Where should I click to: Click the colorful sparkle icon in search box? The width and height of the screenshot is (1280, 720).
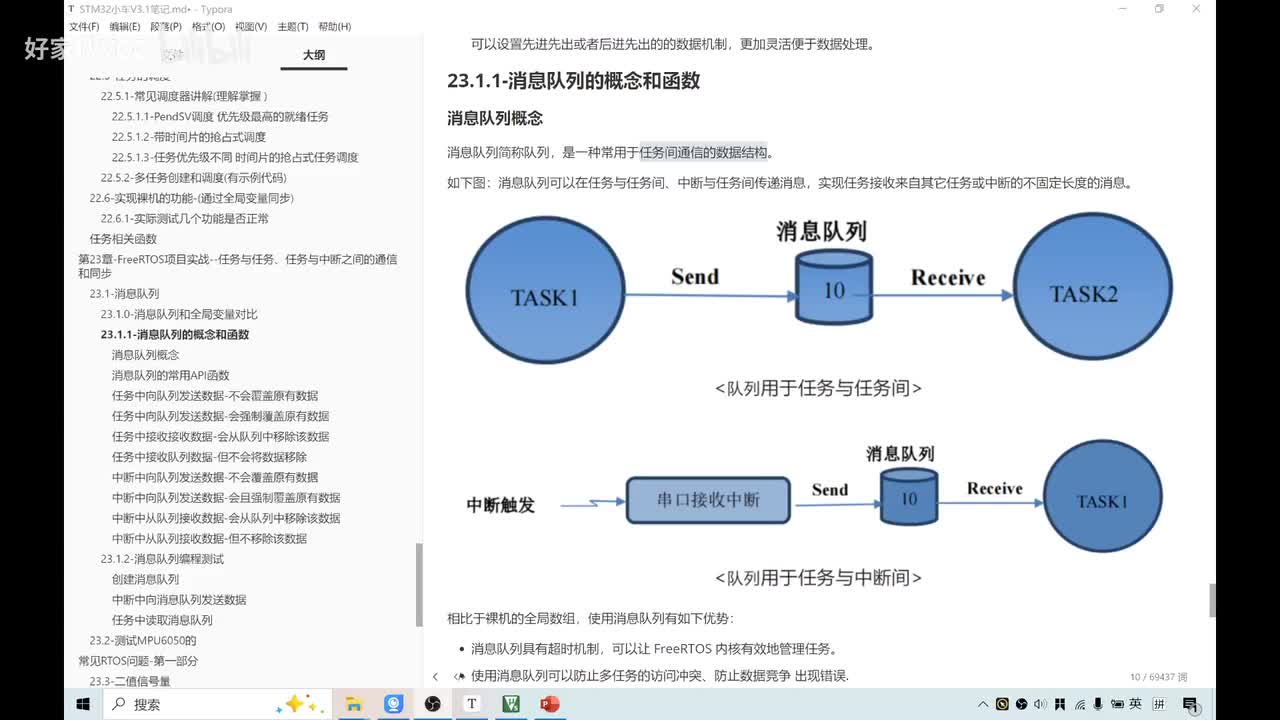coord(300,704)
